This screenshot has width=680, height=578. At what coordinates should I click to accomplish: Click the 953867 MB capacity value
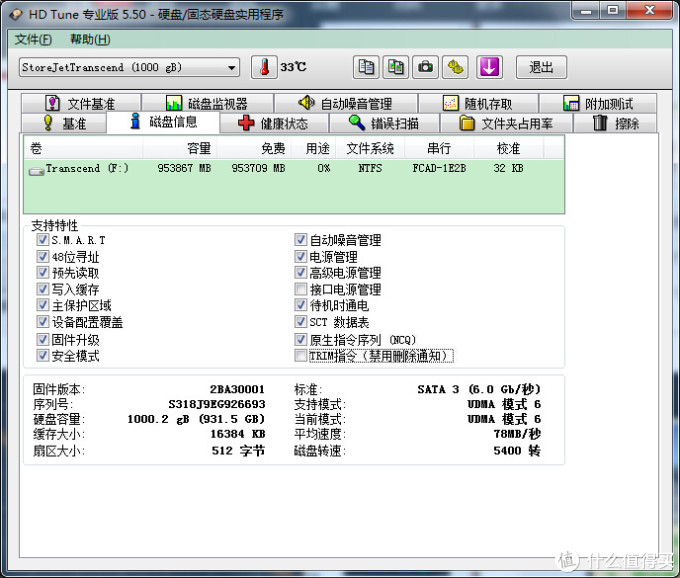click(184, 168)
